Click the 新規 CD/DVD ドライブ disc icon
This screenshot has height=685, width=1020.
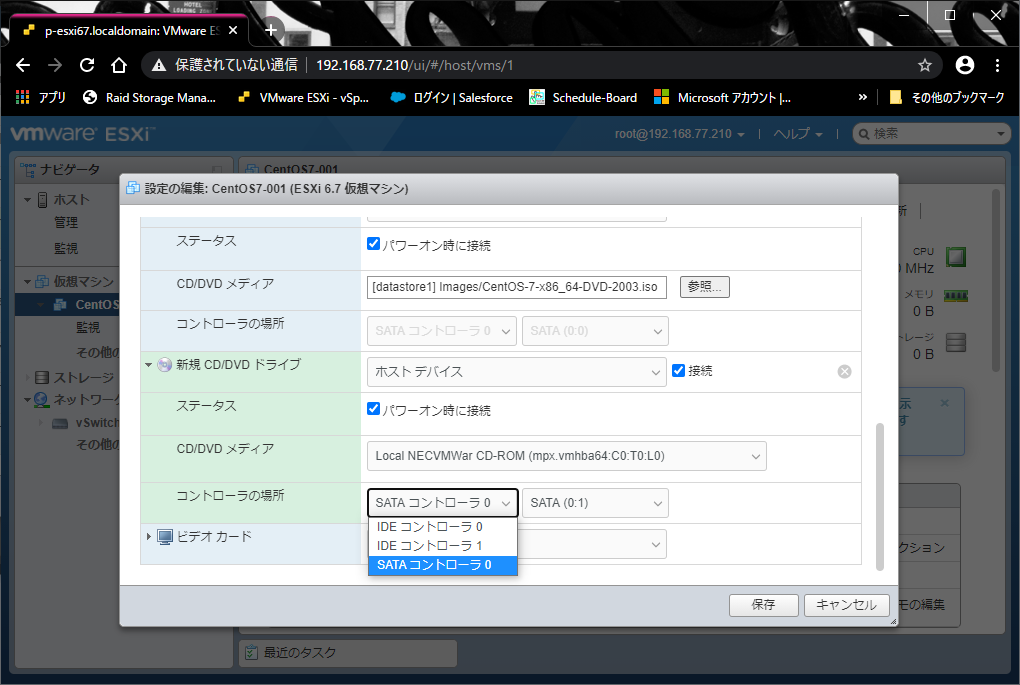(165, 365)
